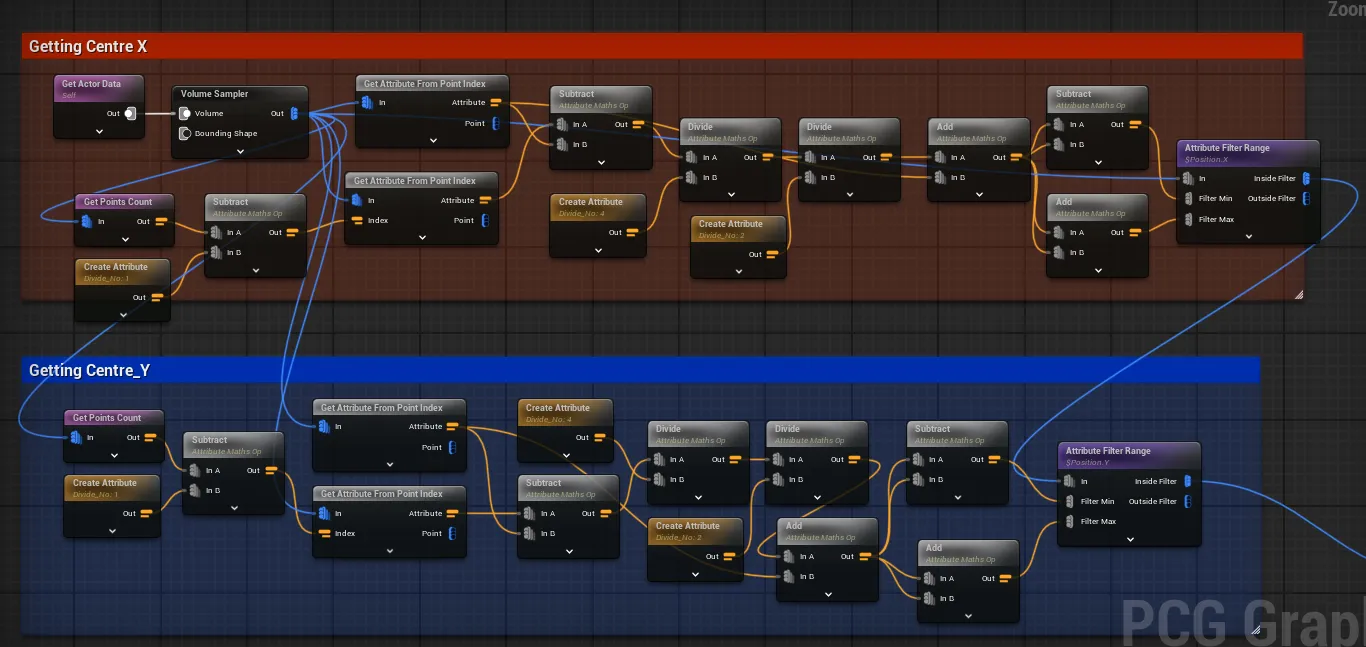Click Inside Filter pin on $Position.Y filter node

point(1188,481)
